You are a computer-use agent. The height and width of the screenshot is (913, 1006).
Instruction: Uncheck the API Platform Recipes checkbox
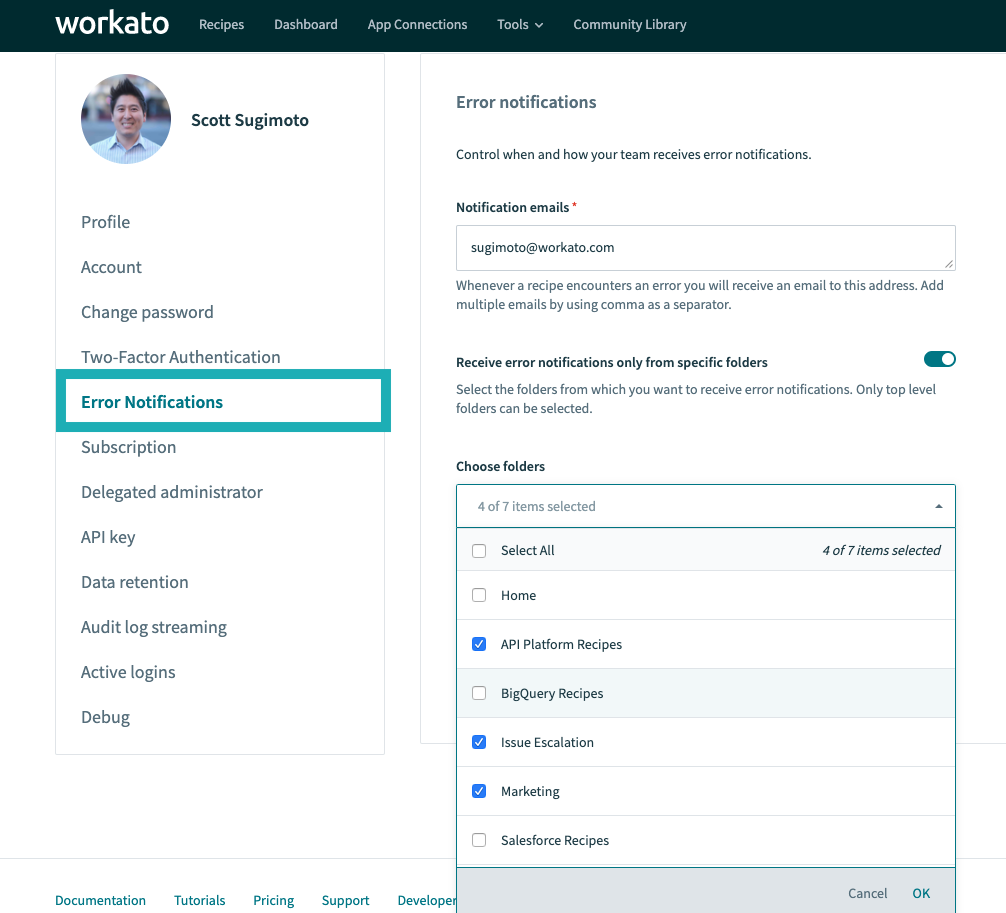(x=479, y=645)
